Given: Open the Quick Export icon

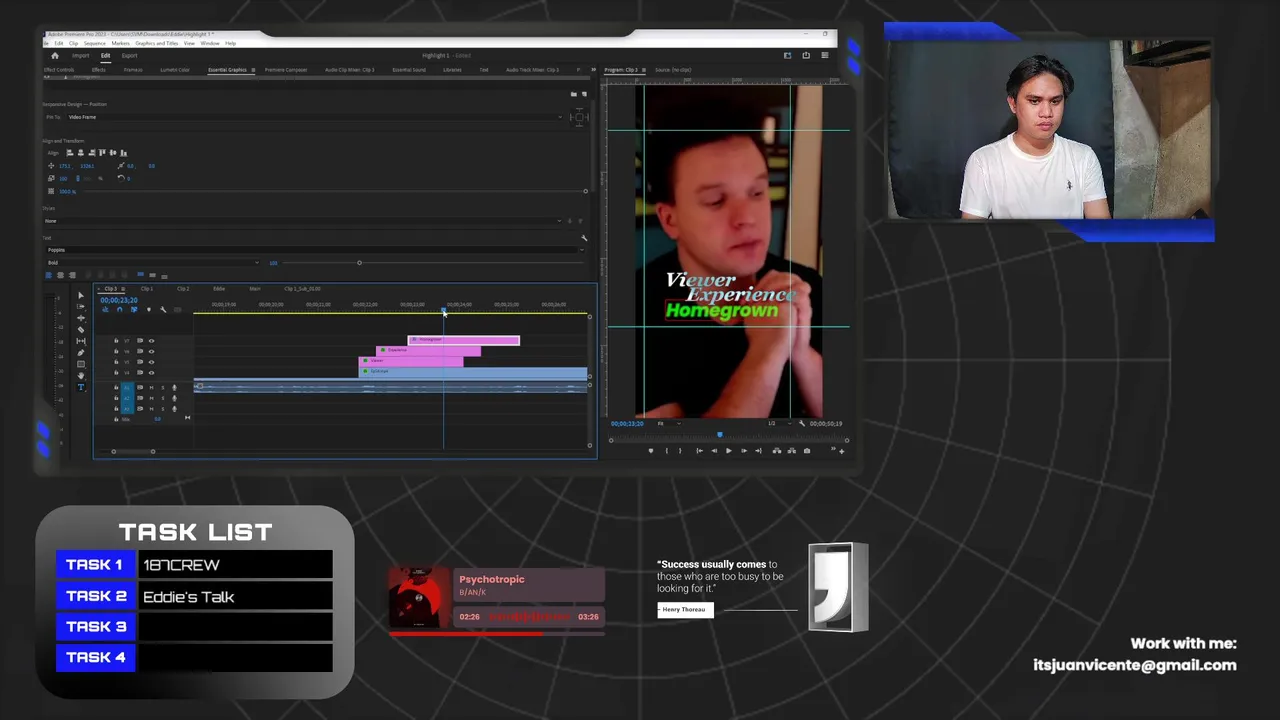Looking at the screenshot, I should pos(806,55).
